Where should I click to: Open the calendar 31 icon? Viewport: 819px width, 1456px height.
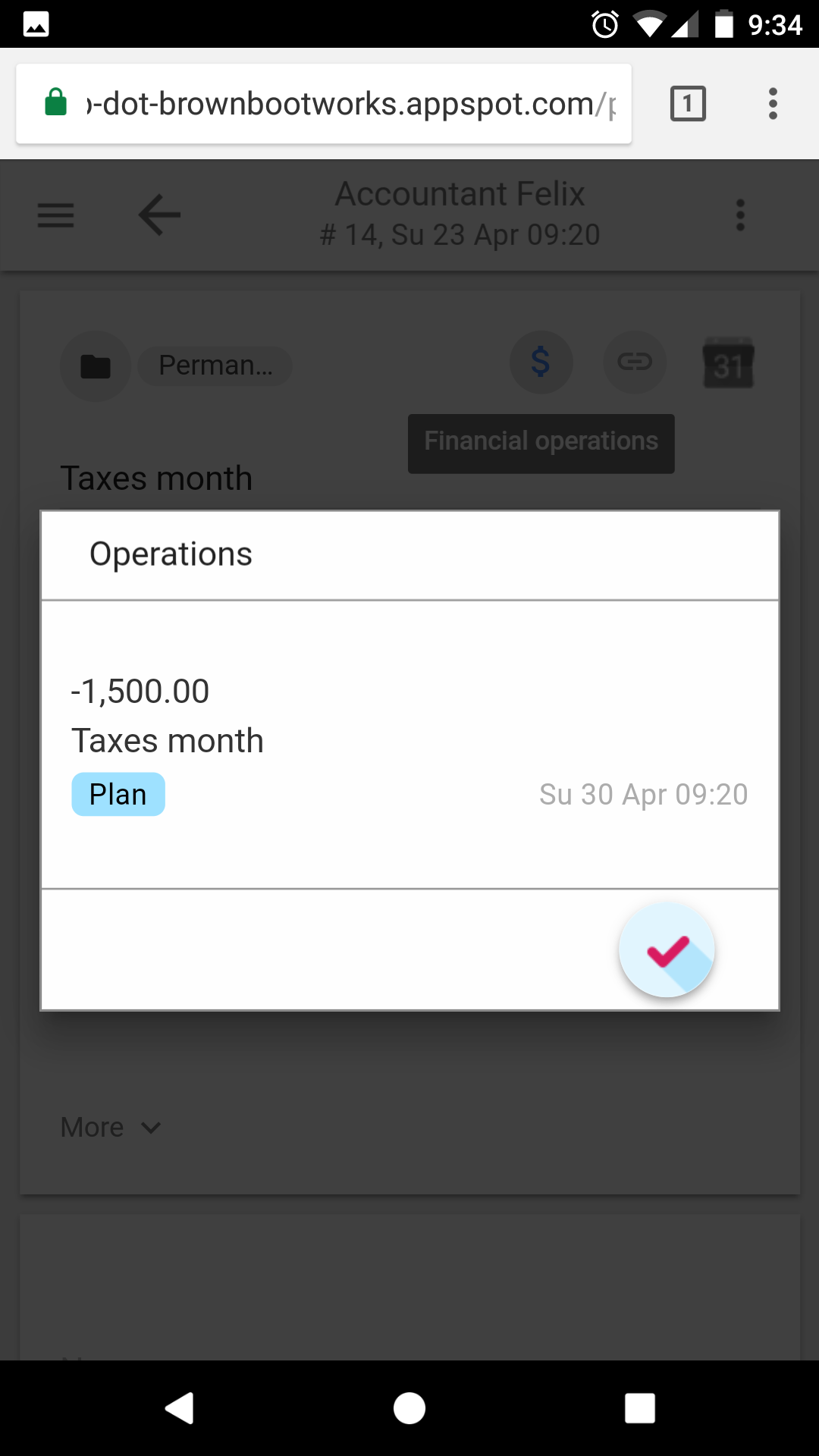(728, 363)
